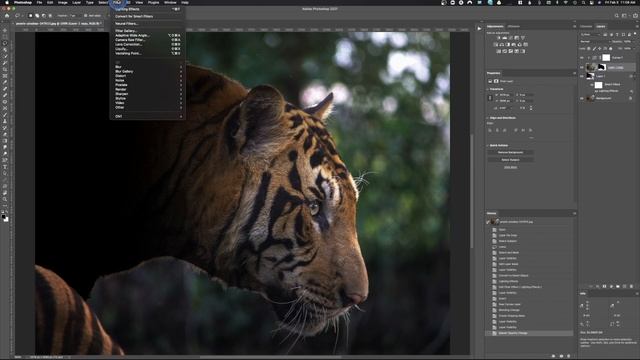Go to the Home screen icon
The image size is (640, 360).
(x=7, y=16)
